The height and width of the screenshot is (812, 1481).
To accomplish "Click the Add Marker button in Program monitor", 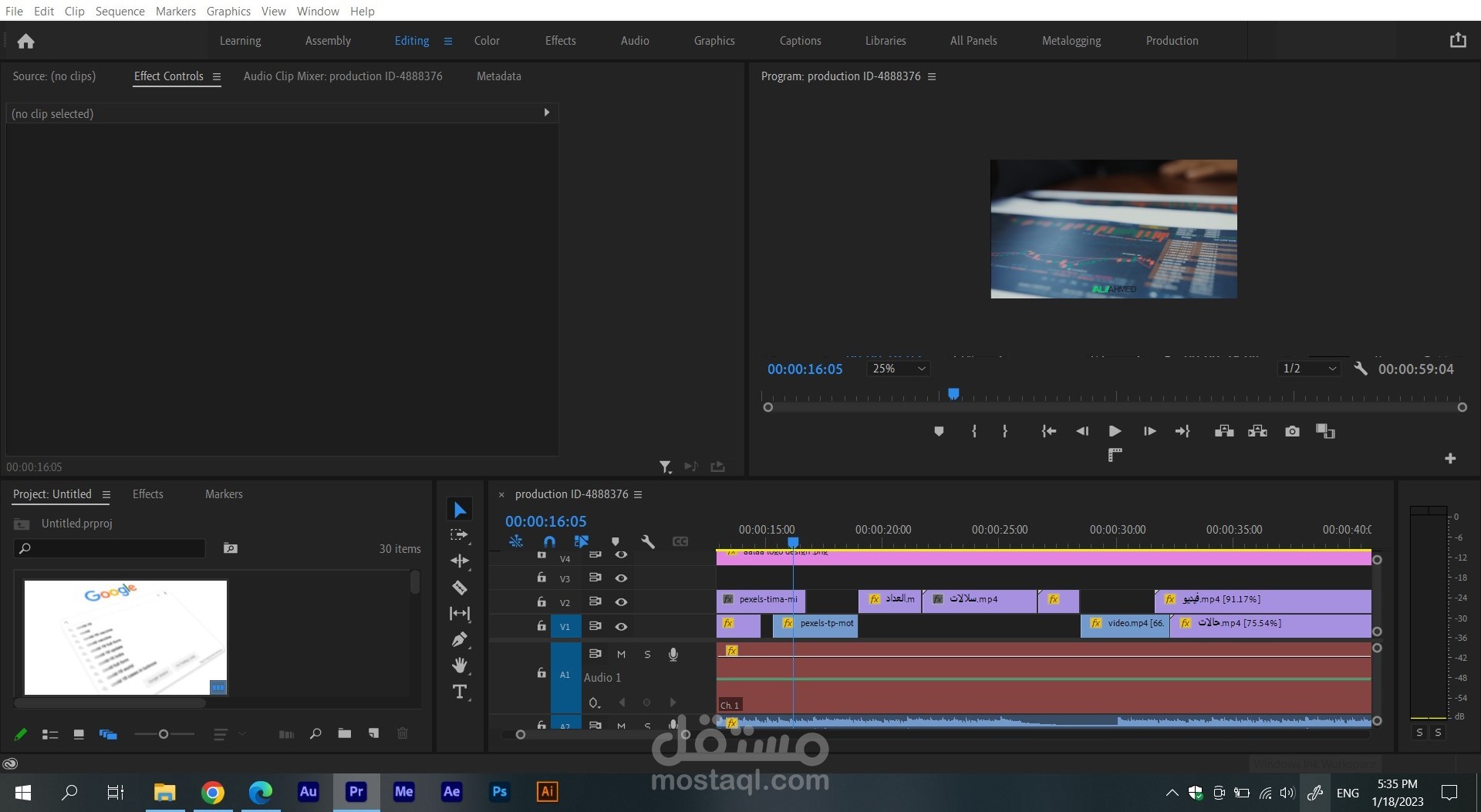I will pos(939,431).
